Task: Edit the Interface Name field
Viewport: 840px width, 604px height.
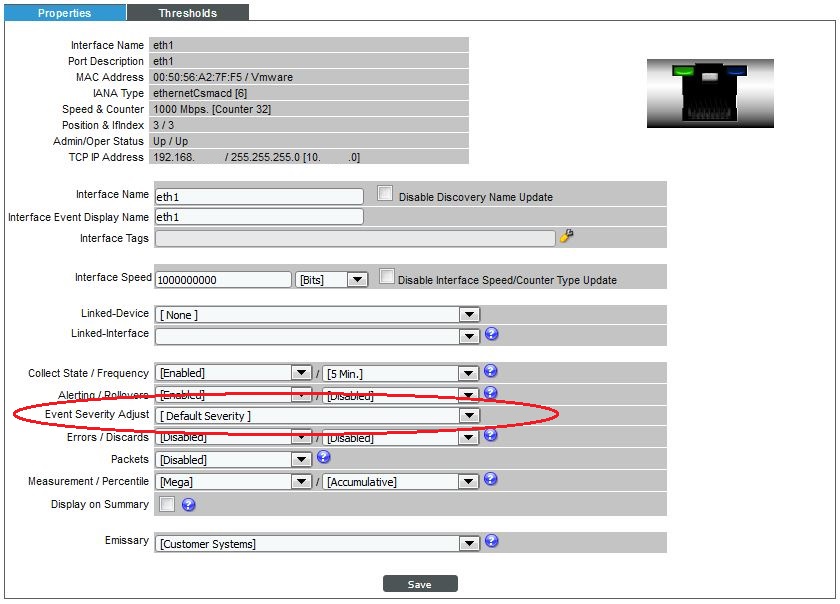Action: click(259, 197)
